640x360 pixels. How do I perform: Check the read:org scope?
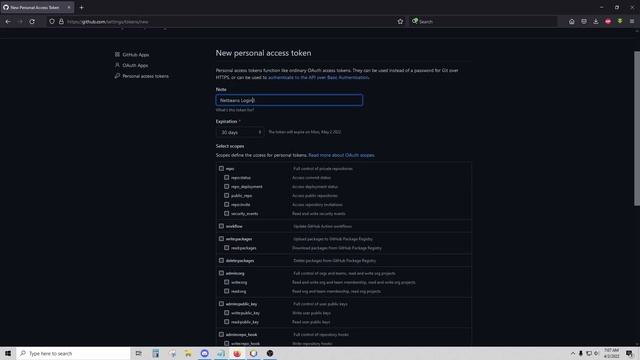pyautogui.click(x=227, y=291)
